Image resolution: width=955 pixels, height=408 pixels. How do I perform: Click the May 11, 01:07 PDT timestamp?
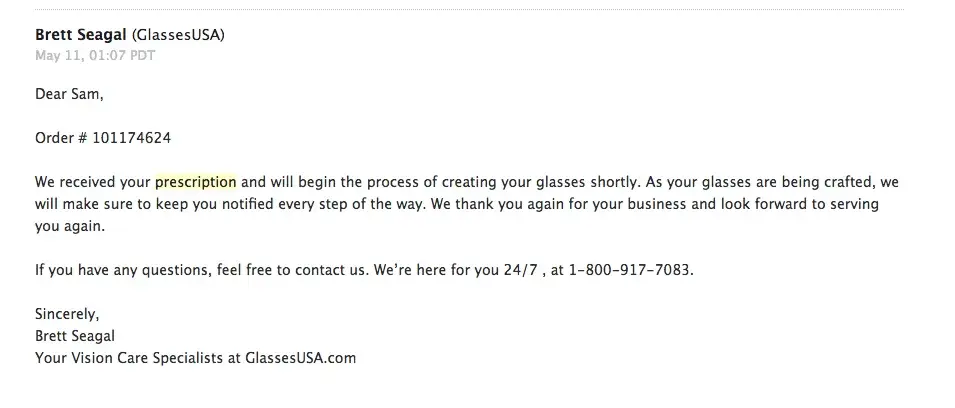pyautogui.click(x=95, y=55)
